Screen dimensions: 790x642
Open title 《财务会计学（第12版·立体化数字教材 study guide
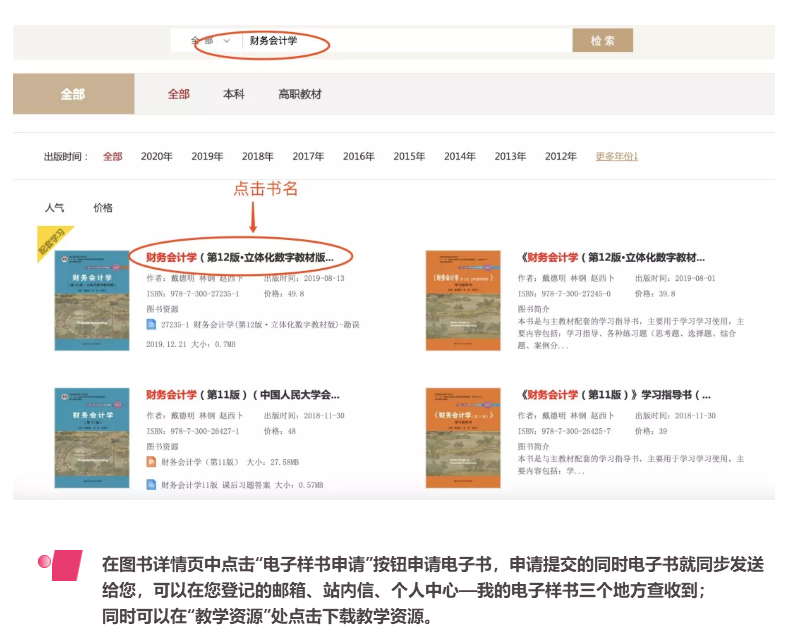point(613,258)
